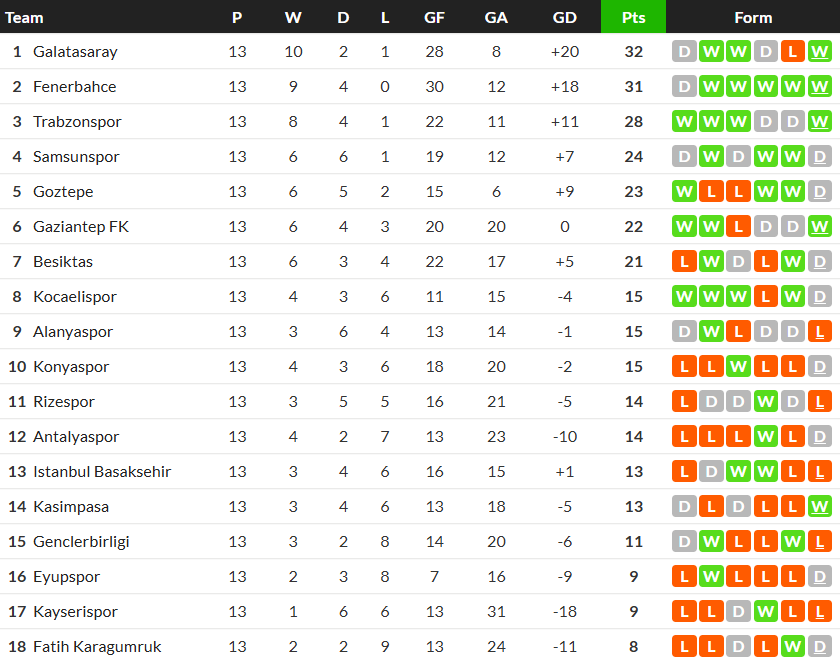Viewport: 840px width, 660px height.
Task: Click the draw badge in Fenerbahce's form
Action: 684,87
